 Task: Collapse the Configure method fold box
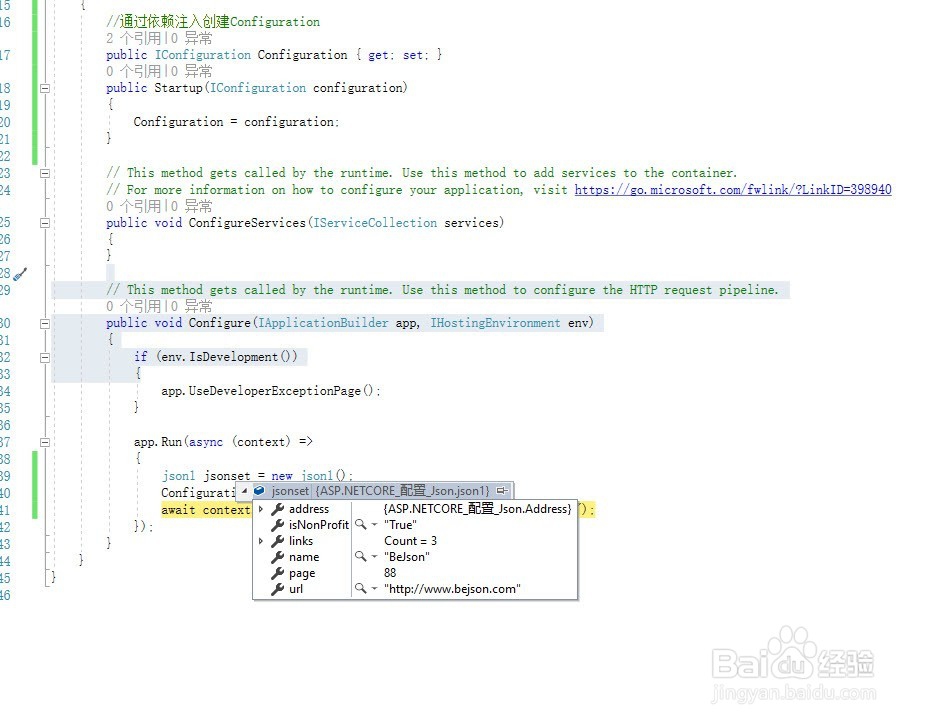click(x=44, y=322)
